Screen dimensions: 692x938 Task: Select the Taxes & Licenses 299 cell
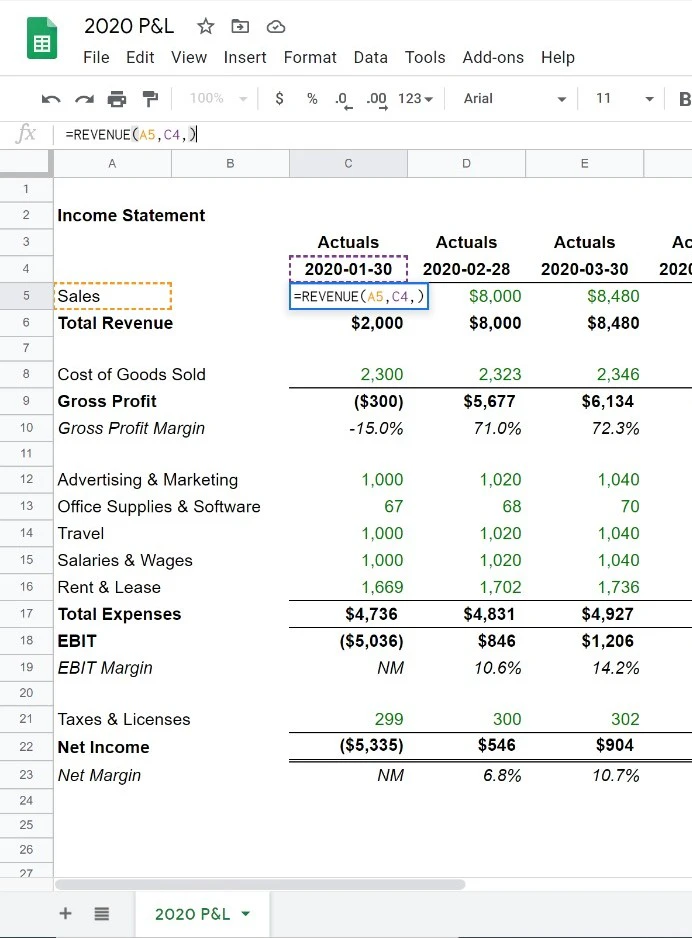(348, 719)
